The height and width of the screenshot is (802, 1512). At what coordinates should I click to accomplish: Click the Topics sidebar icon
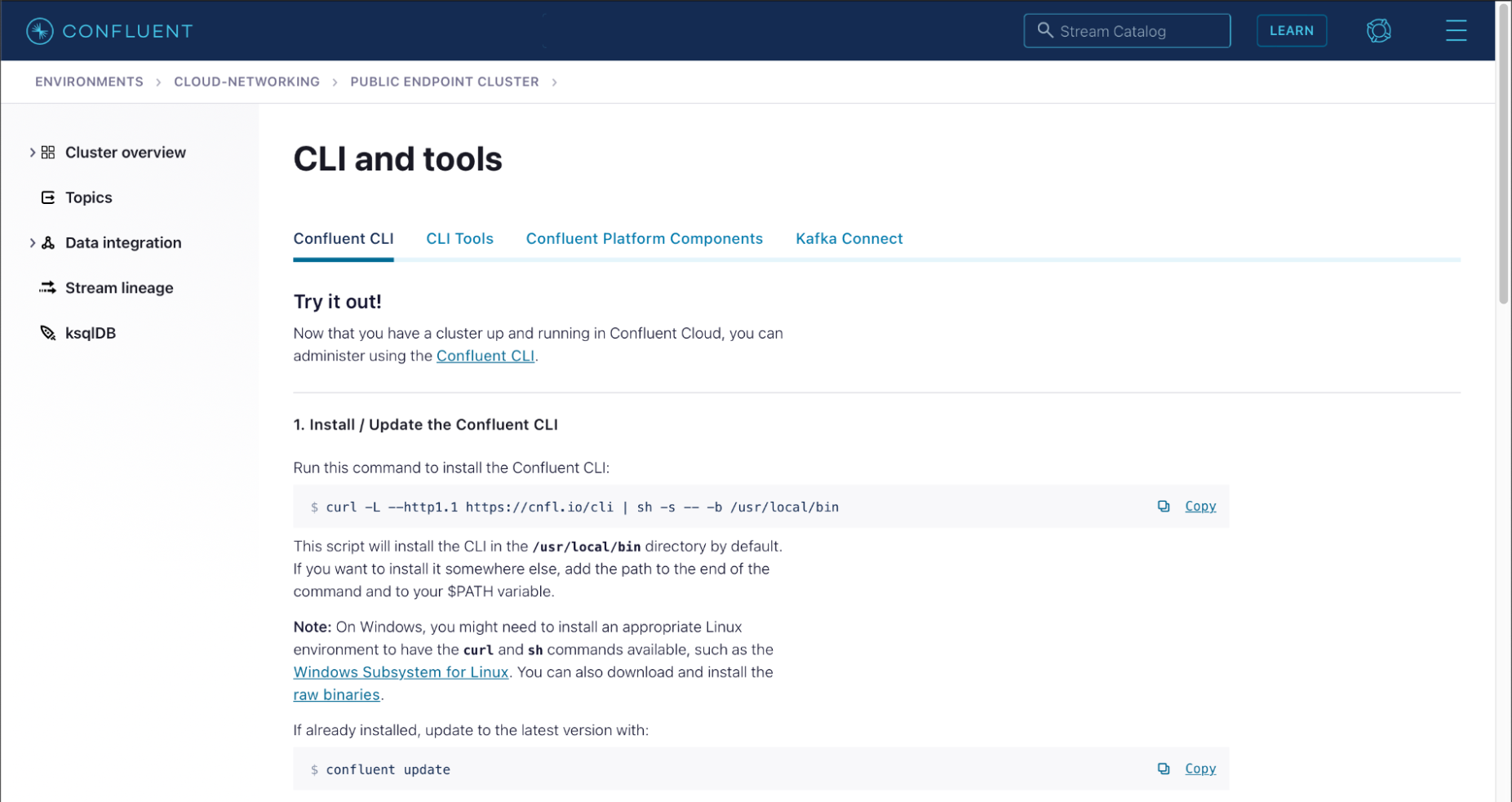tap(48, 197)
